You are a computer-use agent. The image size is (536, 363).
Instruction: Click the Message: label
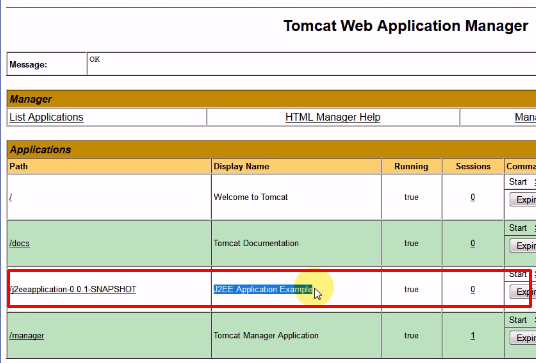(28, 65)
